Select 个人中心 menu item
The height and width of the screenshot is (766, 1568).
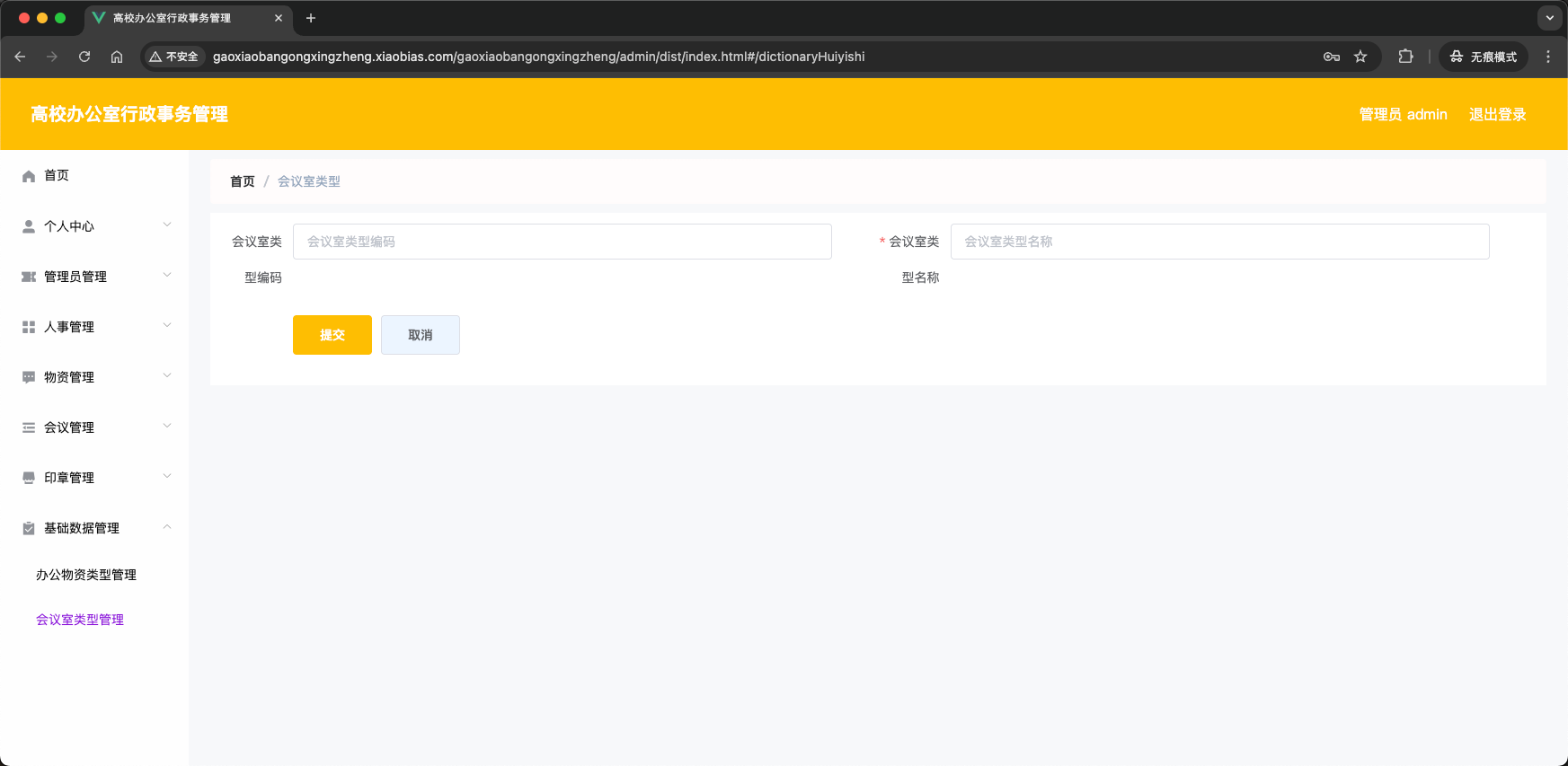pos(94,226)
